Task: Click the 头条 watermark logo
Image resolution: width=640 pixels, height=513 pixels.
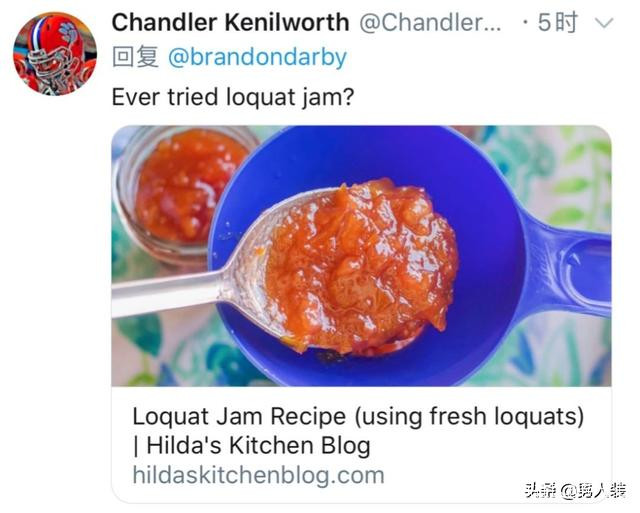Action: point(540,490)
